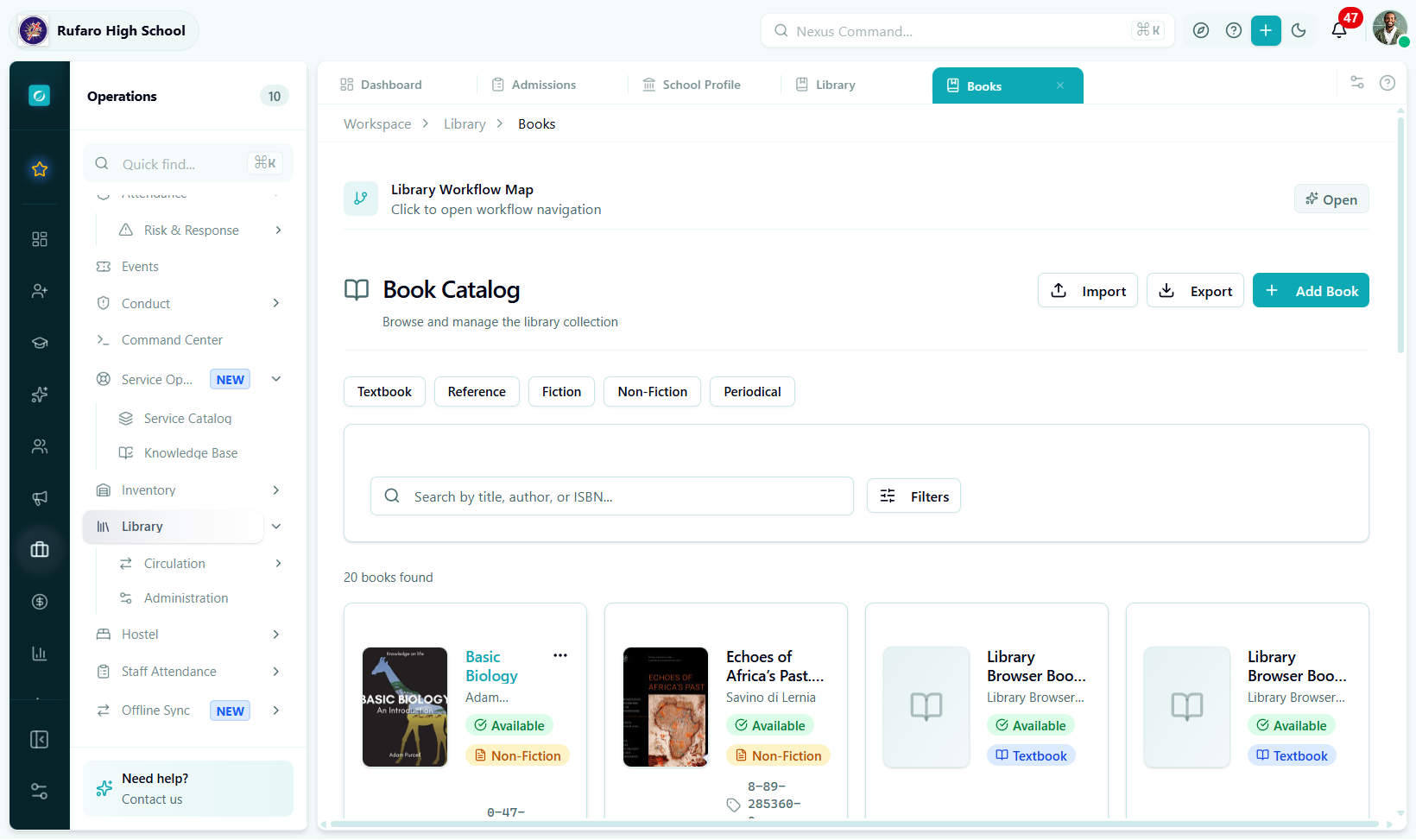The width and height of the screenshot is (1416, 840).
Task: Open Service Catalog in sidebar
Action: click(x=187, y=419)
